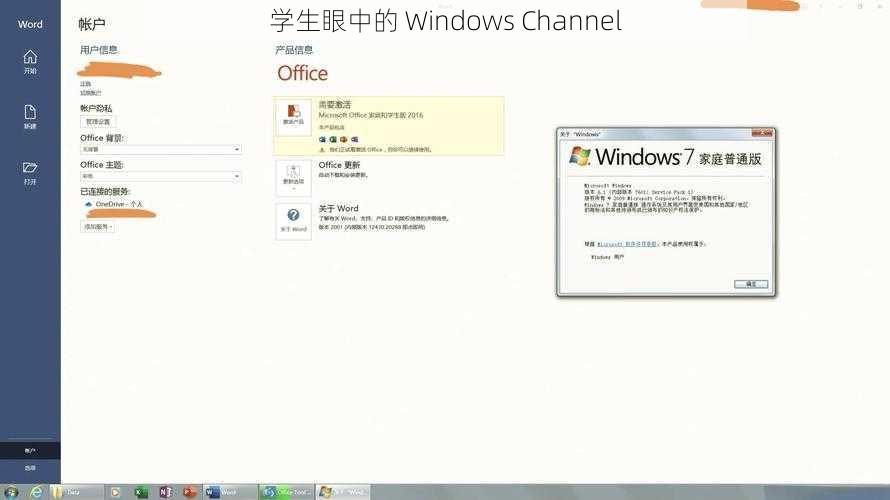Click the OneDrive - 个人 cloud icon
Image resolution: width=890 pixels, height=500 pixels.
point(89,204)
